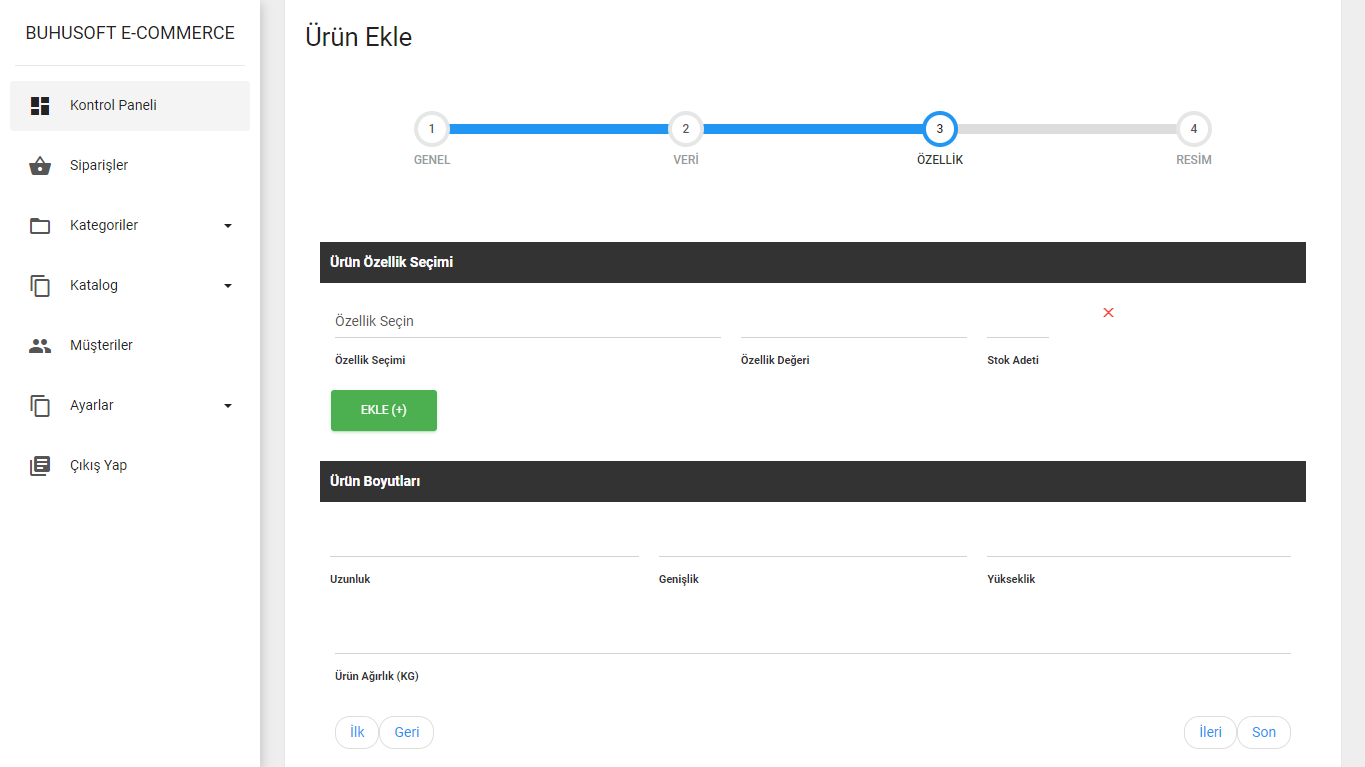Screen dimensions: 1365x767
Task: Remove the feature row with red X
Action: click(x=1108, y=313)
